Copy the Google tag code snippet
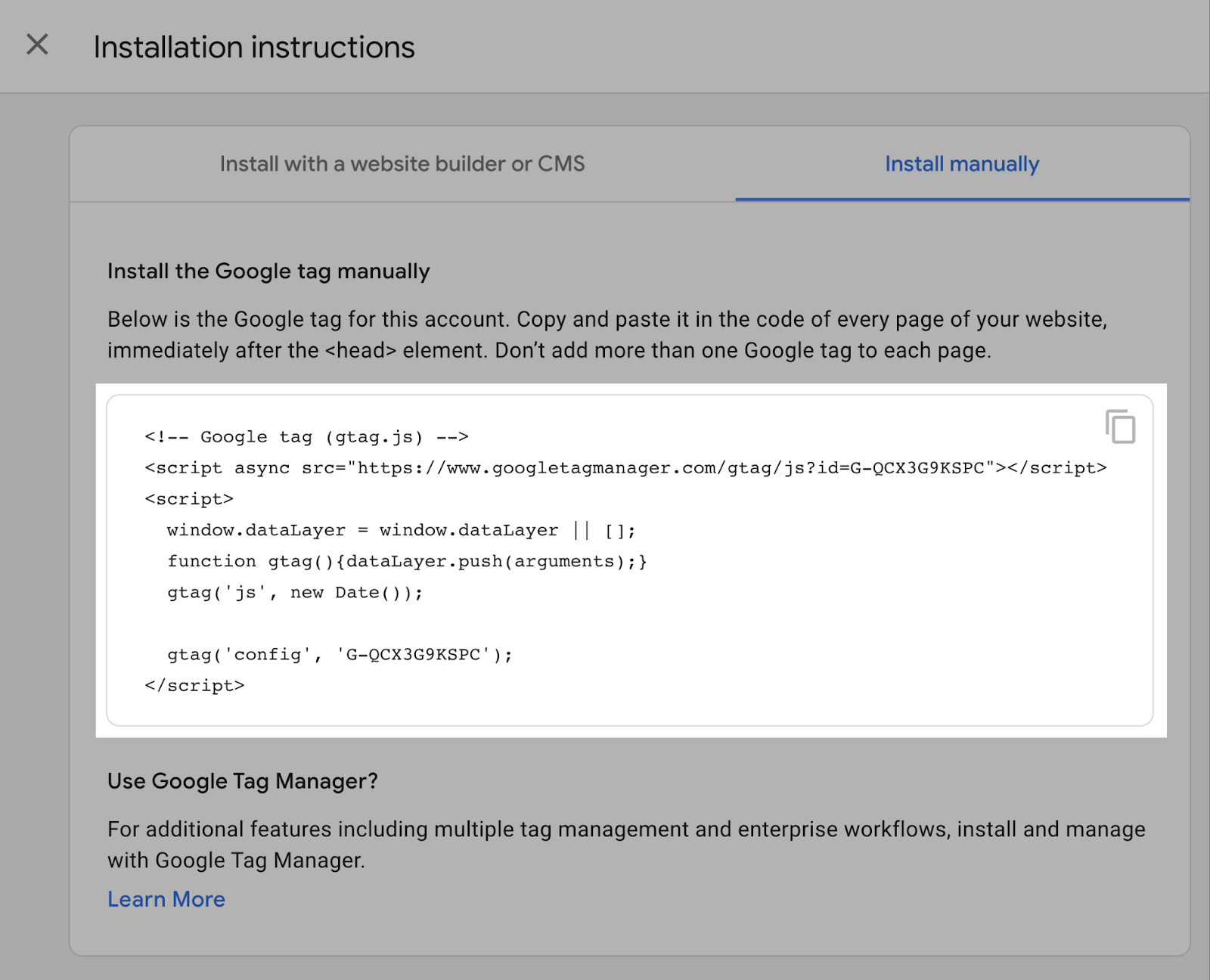The image size is (1210, 980). 1120,426
